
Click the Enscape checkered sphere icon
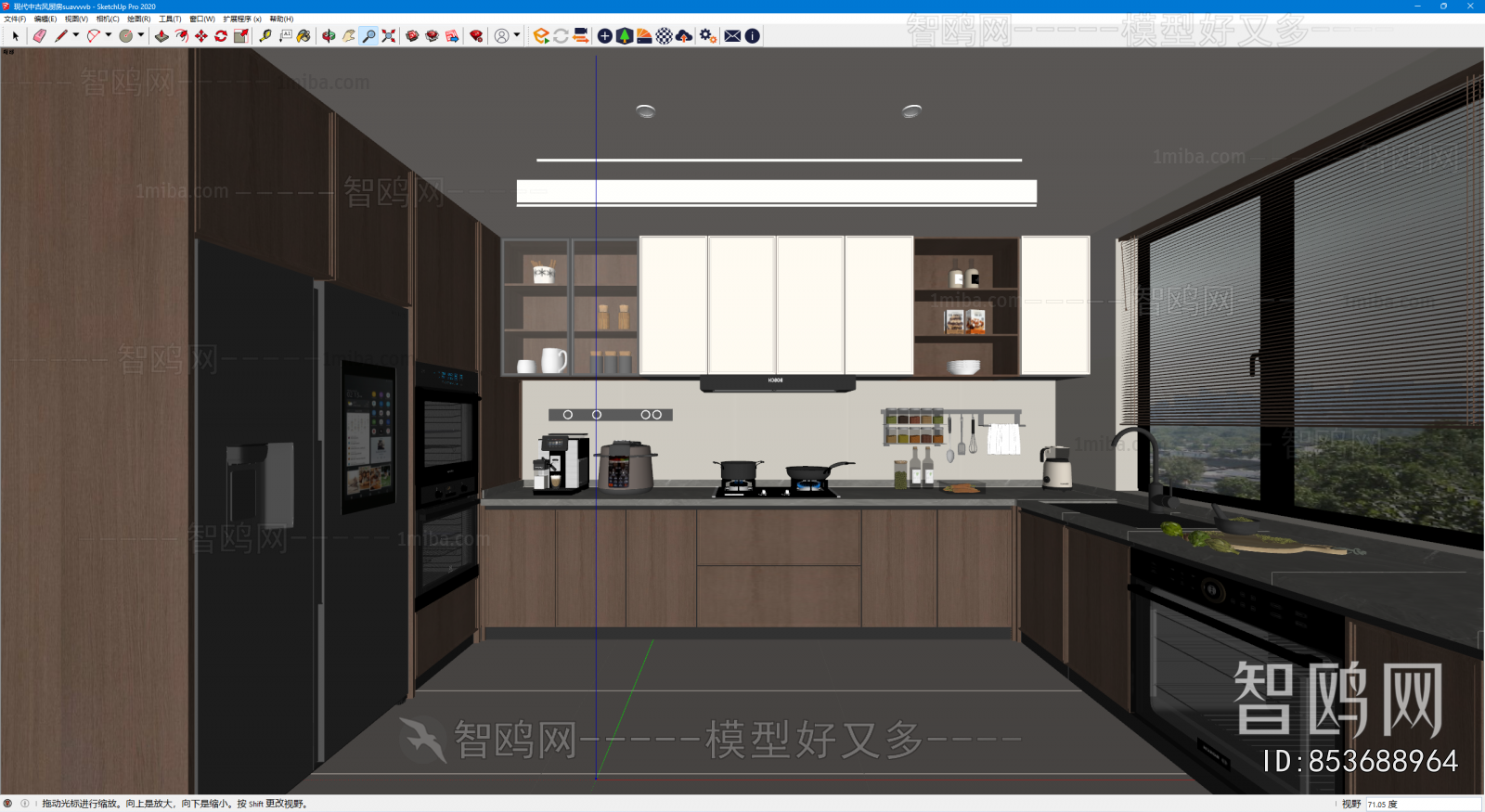click(x=665, y=36)
